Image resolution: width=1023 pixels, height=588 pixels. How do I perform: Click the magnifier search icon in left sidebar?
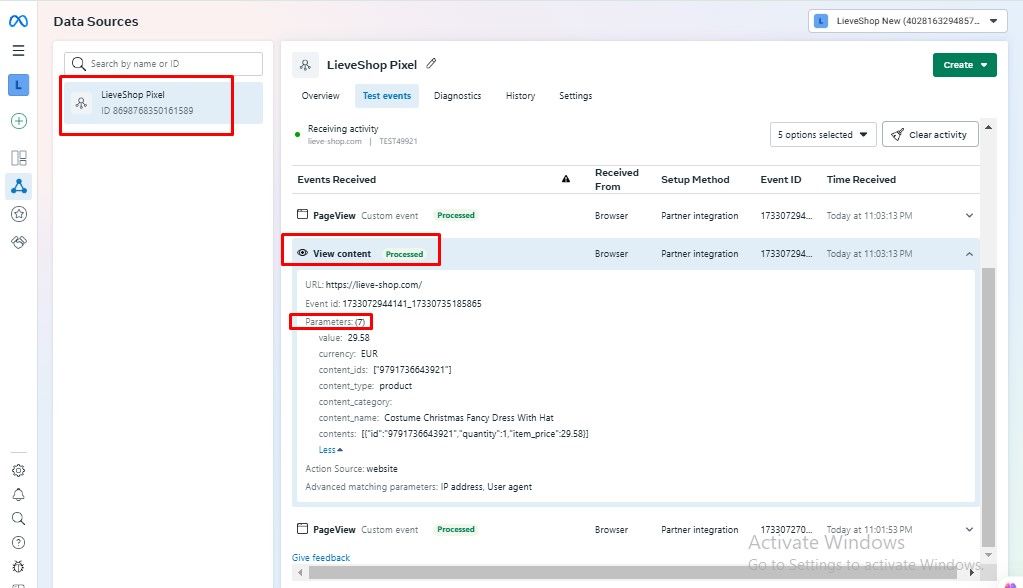click(x=18, y=519)
